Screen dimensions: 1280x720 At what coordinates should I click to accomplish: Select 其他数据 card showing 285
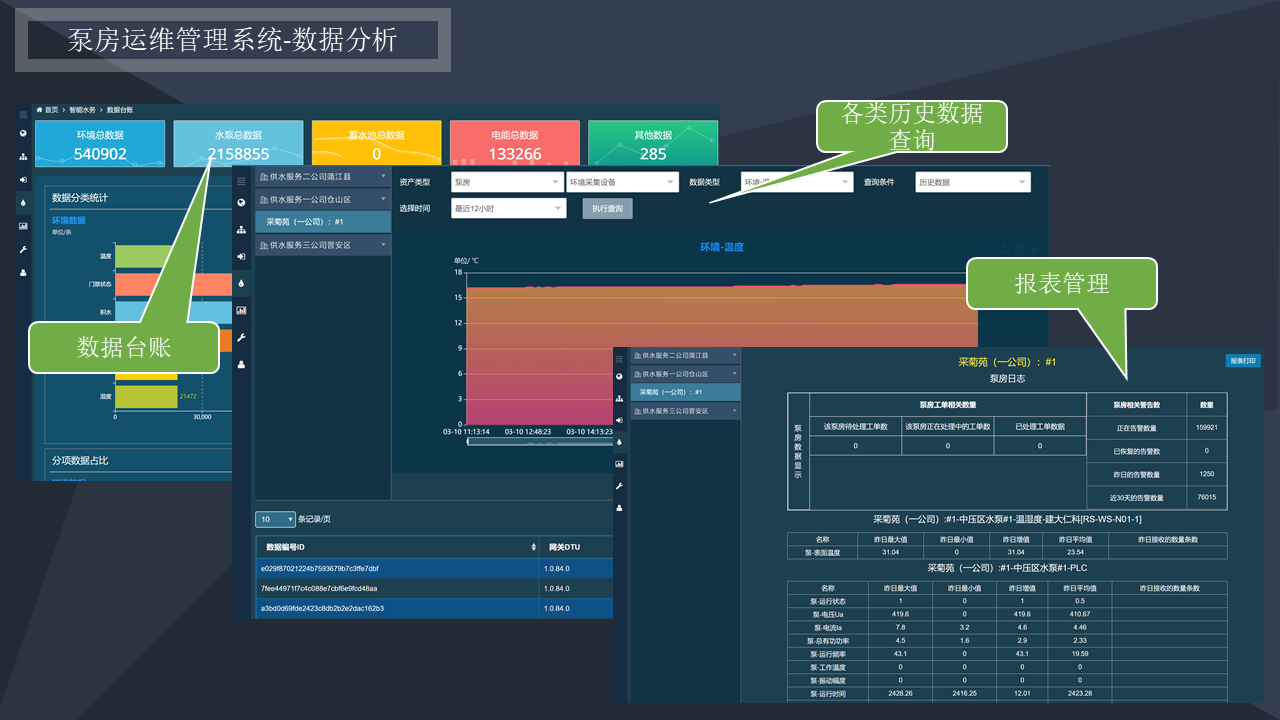point(653,143)
